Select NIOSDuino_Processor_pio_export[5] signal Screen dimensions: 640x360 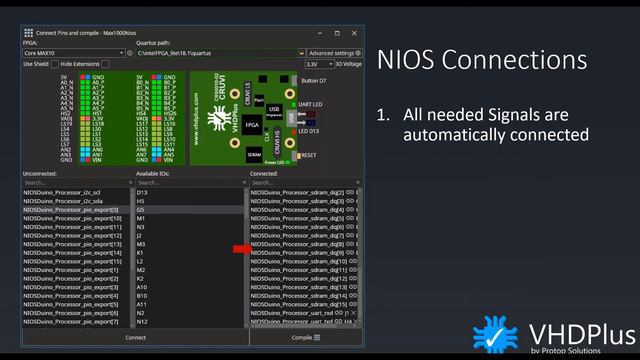pos(76,304)
